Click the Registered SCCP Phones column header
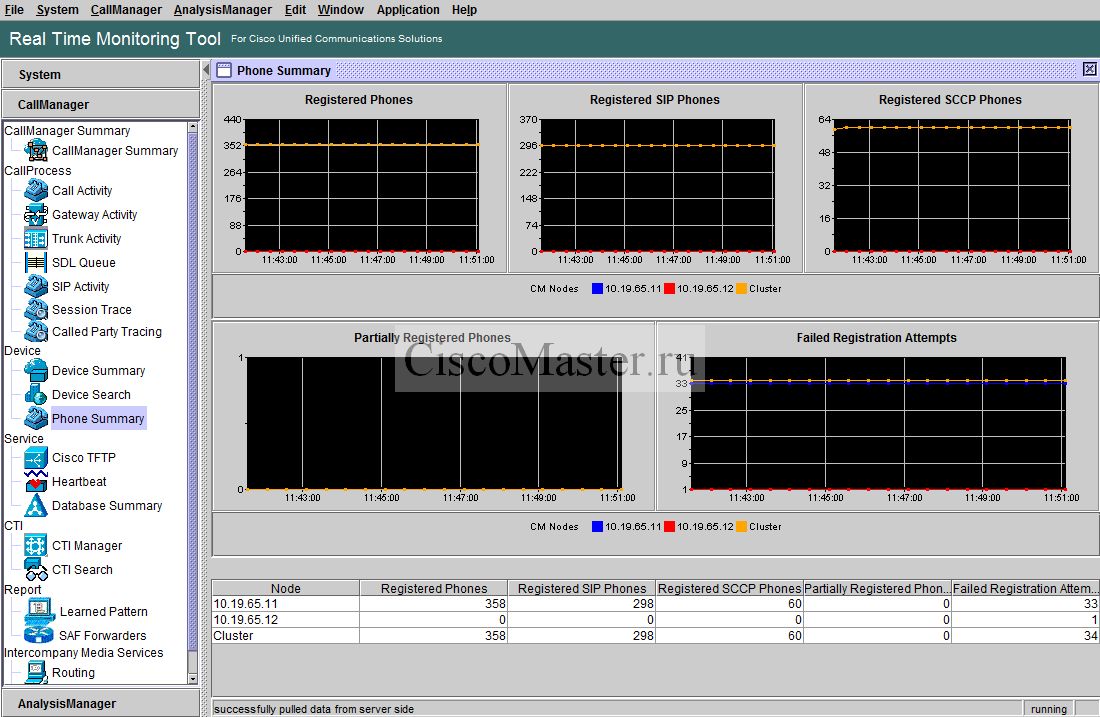This screenshot has width=1100, height=717. tap(730, 588)
